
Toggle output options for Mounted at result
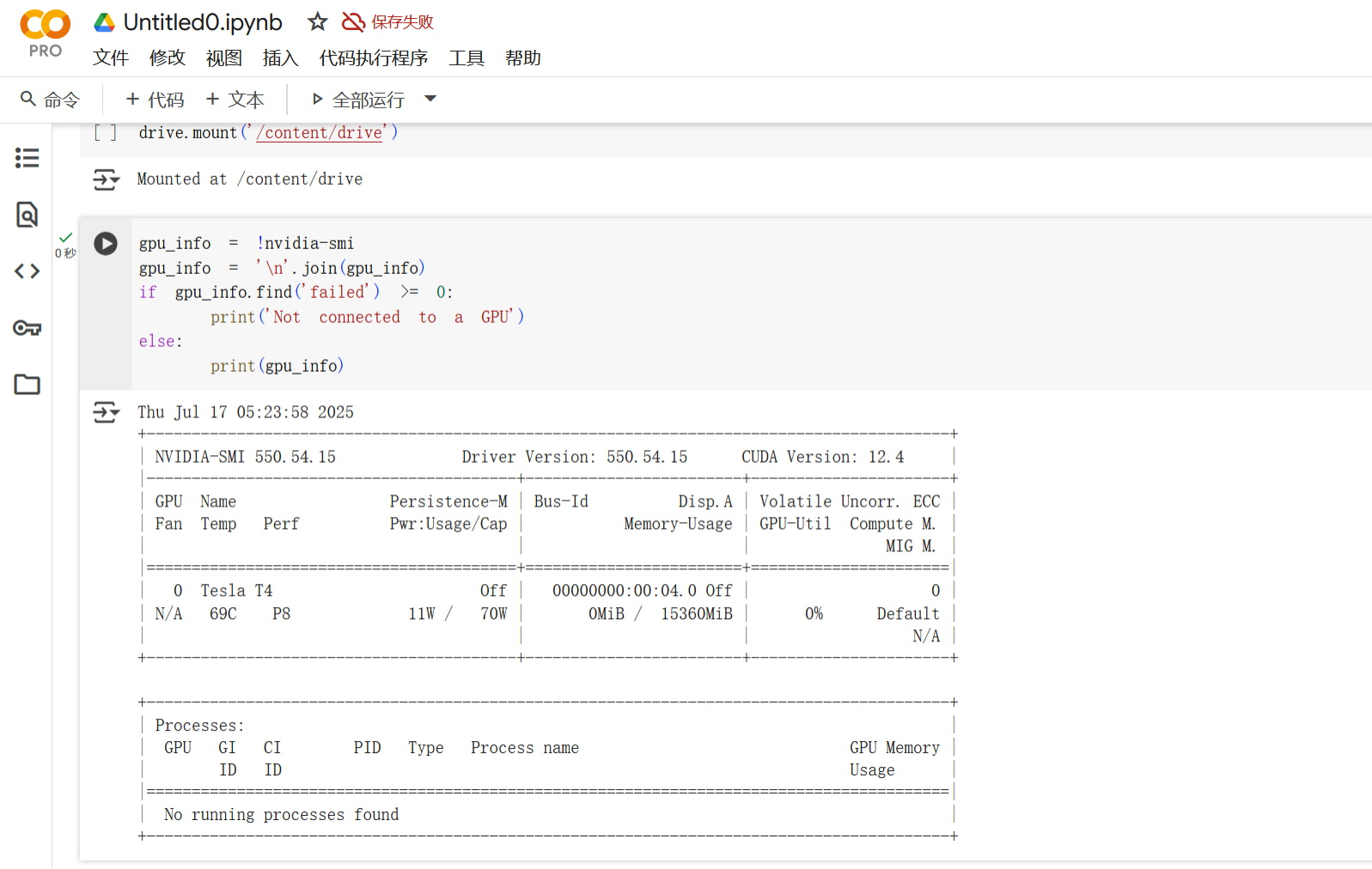[107, 179]
